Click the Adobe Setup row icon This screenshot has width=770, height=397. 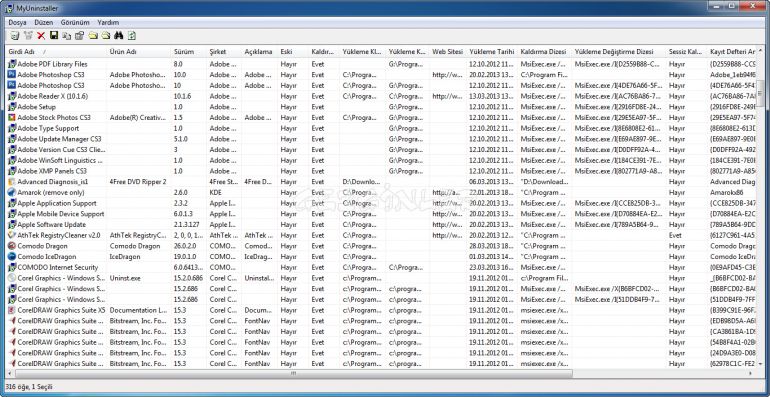(x=12, y=107)
